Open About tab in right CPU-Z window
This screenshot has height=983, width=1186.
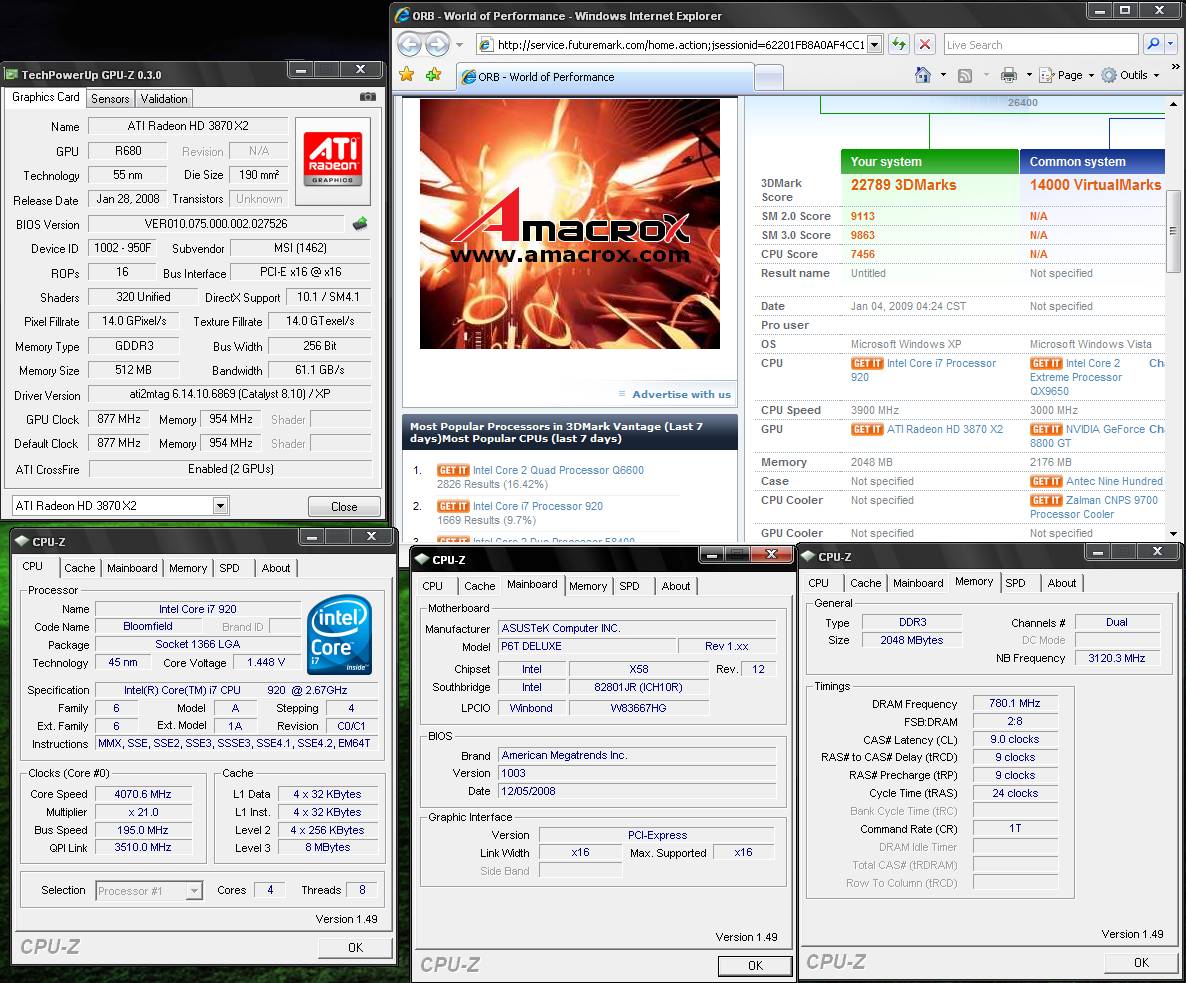1061,583
